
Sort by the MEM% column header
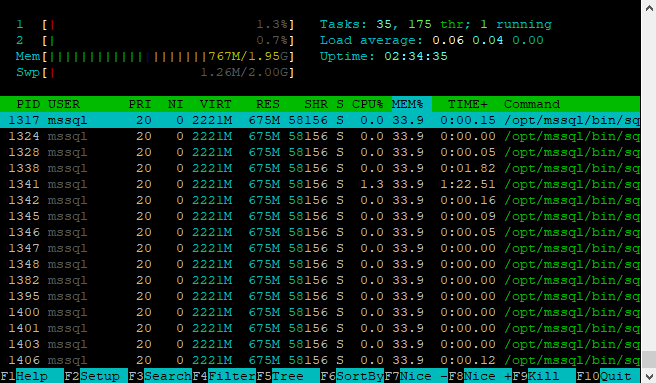click(x=407, y=104)
